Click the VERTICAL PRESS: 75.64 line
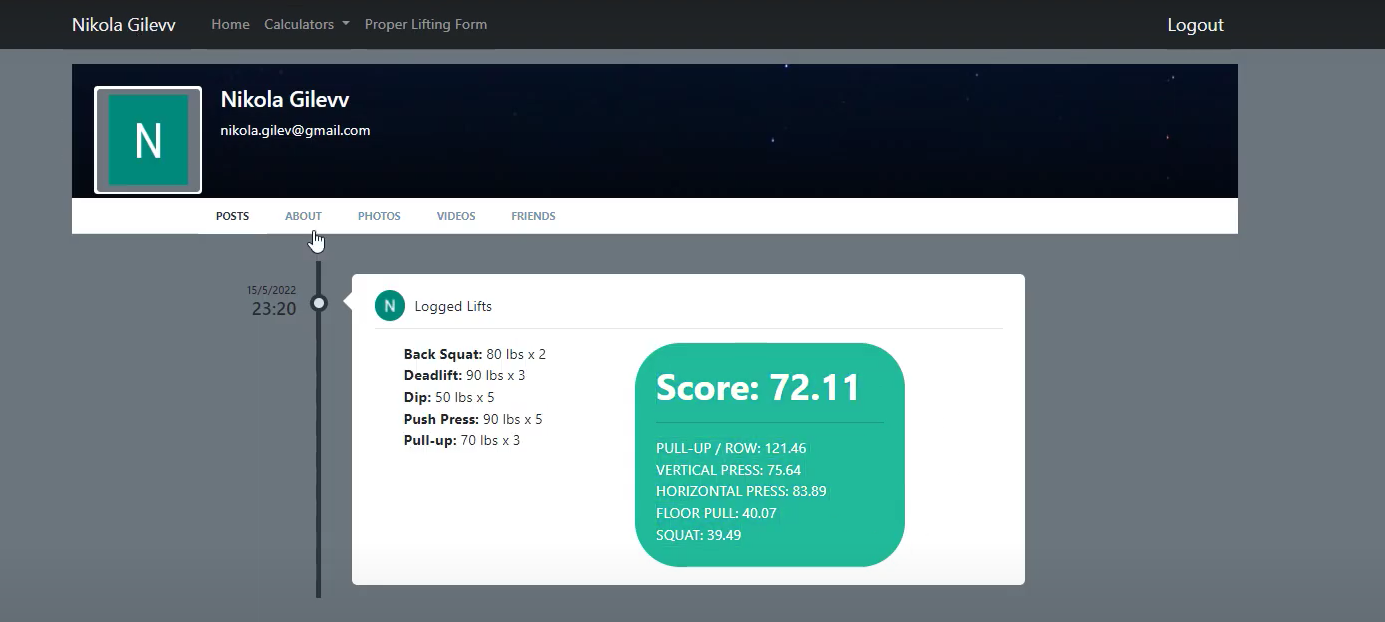The image size is (1385, 622). (x=728, y=470)
